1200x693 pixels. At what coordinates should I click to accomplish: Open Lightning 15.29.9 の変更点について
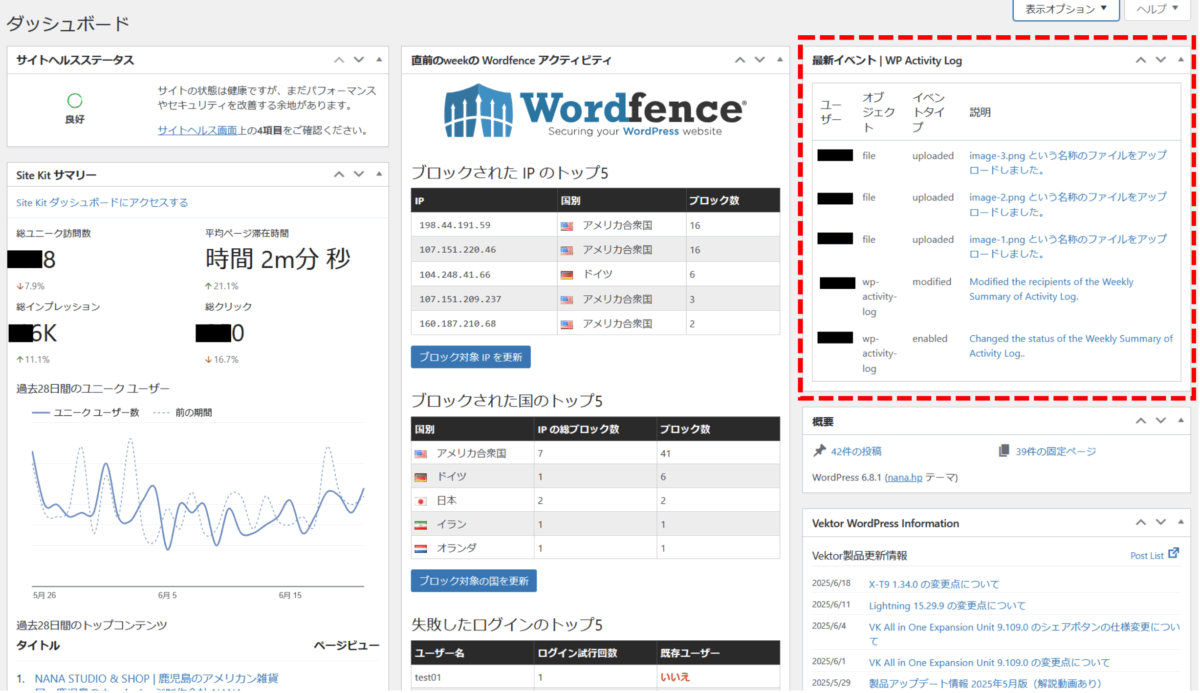pos(947,605)
